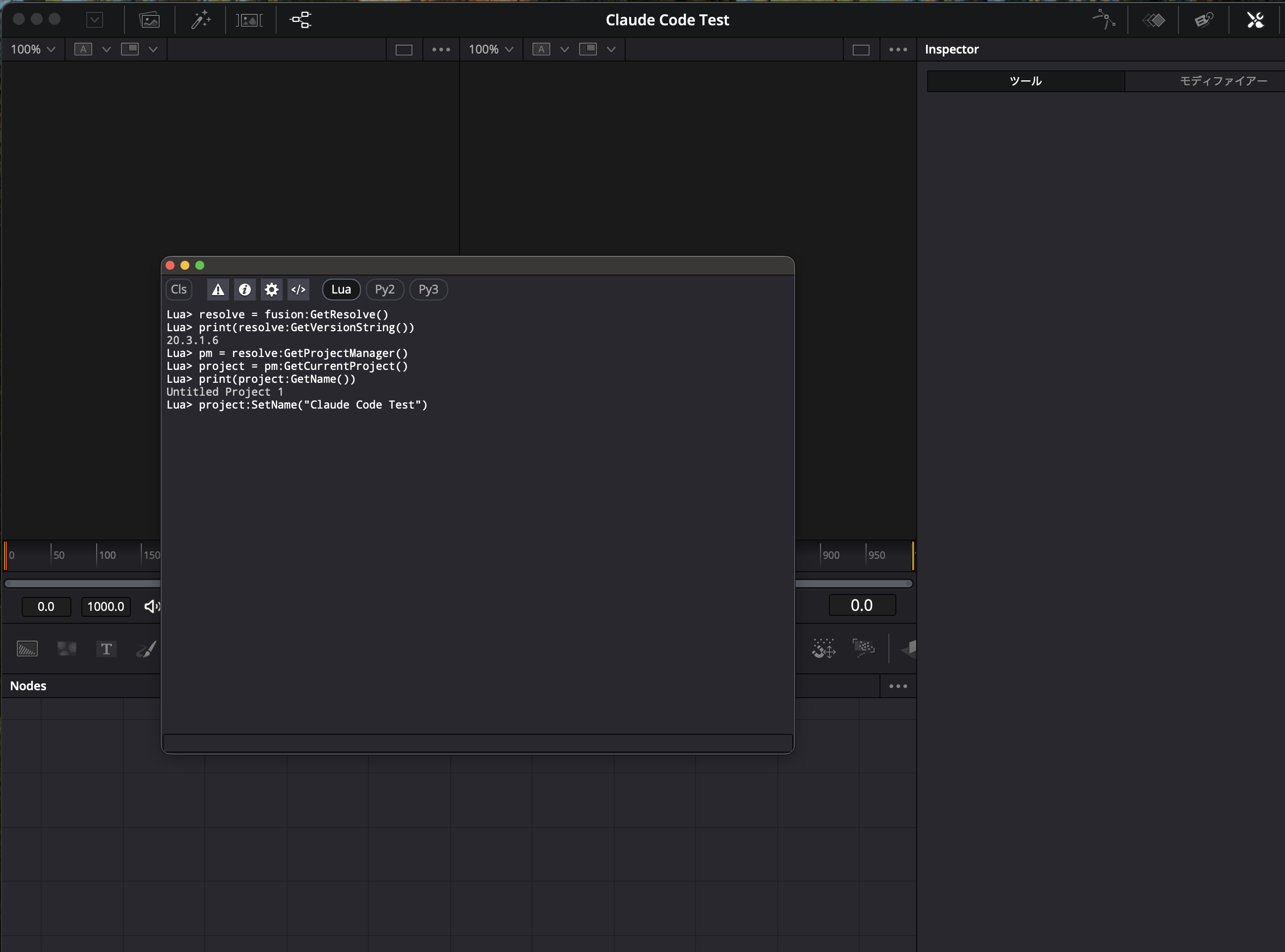Switch console to Py3 interpreter
The height and width of the screenshot is (952, 1285).
tap(428, 289)
